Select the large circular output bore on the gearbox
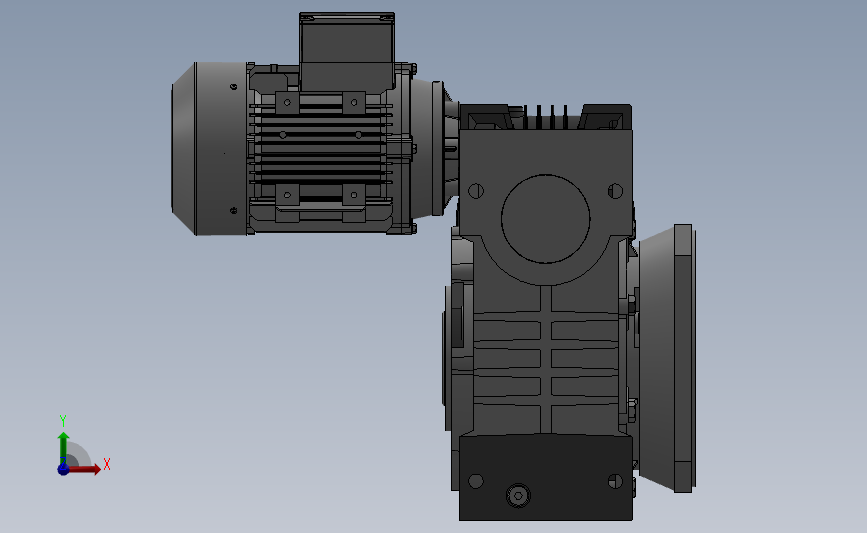Viewport: 867px width, 533px height. click(546, 219)
